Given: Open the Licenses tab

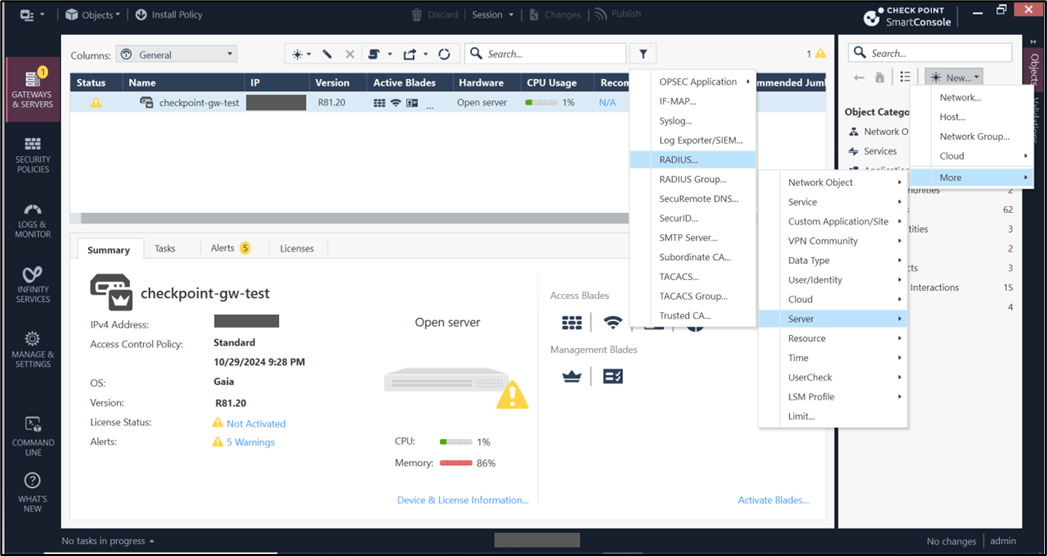Looking at the screenshot, I should click(x=296, y=248).
